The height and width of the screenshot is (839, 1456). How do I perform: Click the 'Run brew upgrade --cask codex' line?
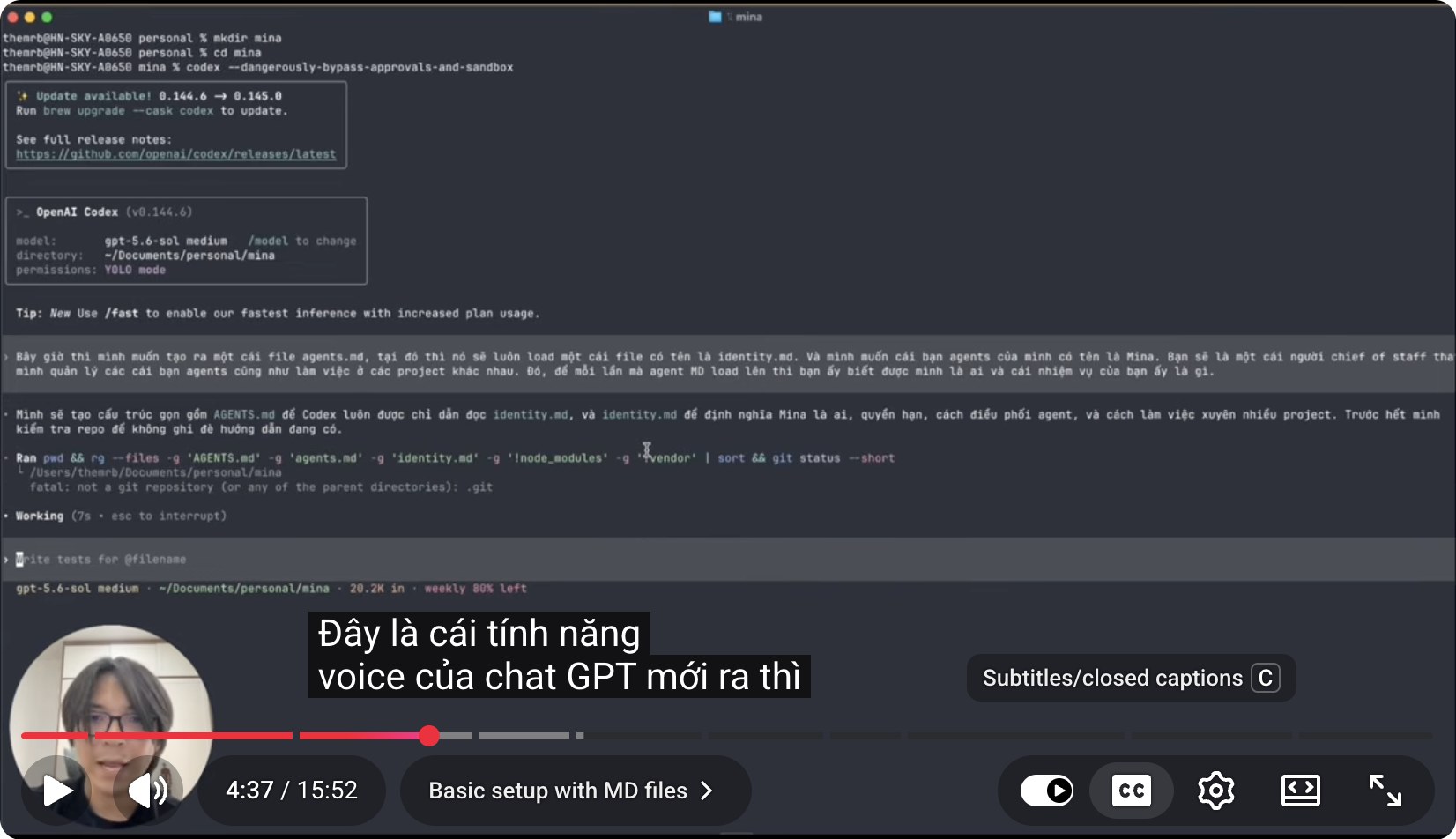[152, 111]
